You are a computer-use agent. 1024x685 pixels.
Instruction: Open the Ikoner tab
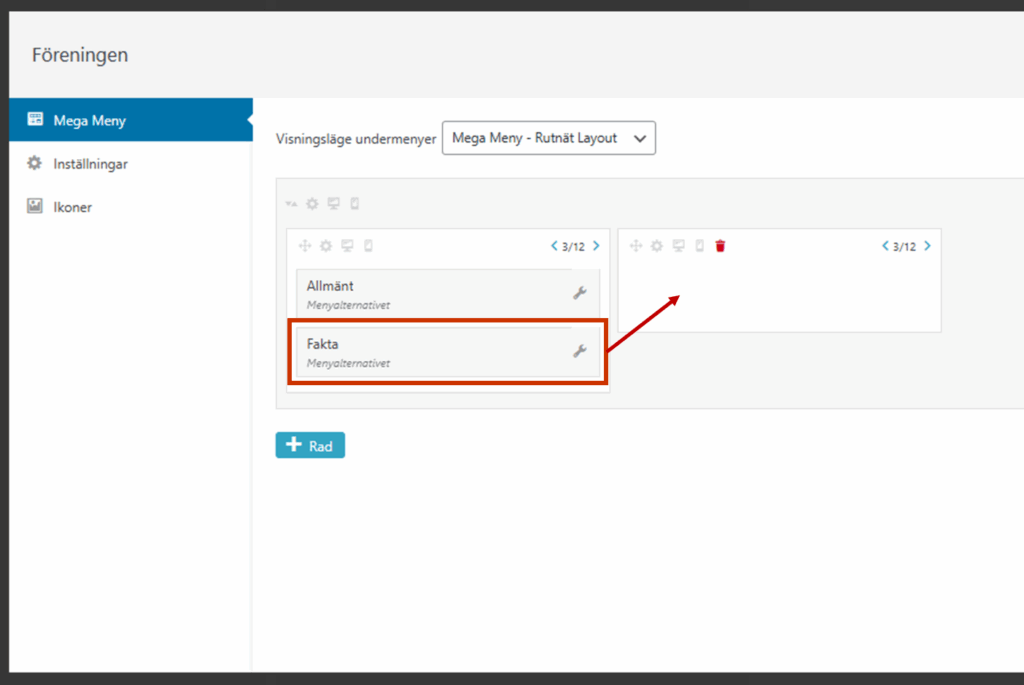72,207
